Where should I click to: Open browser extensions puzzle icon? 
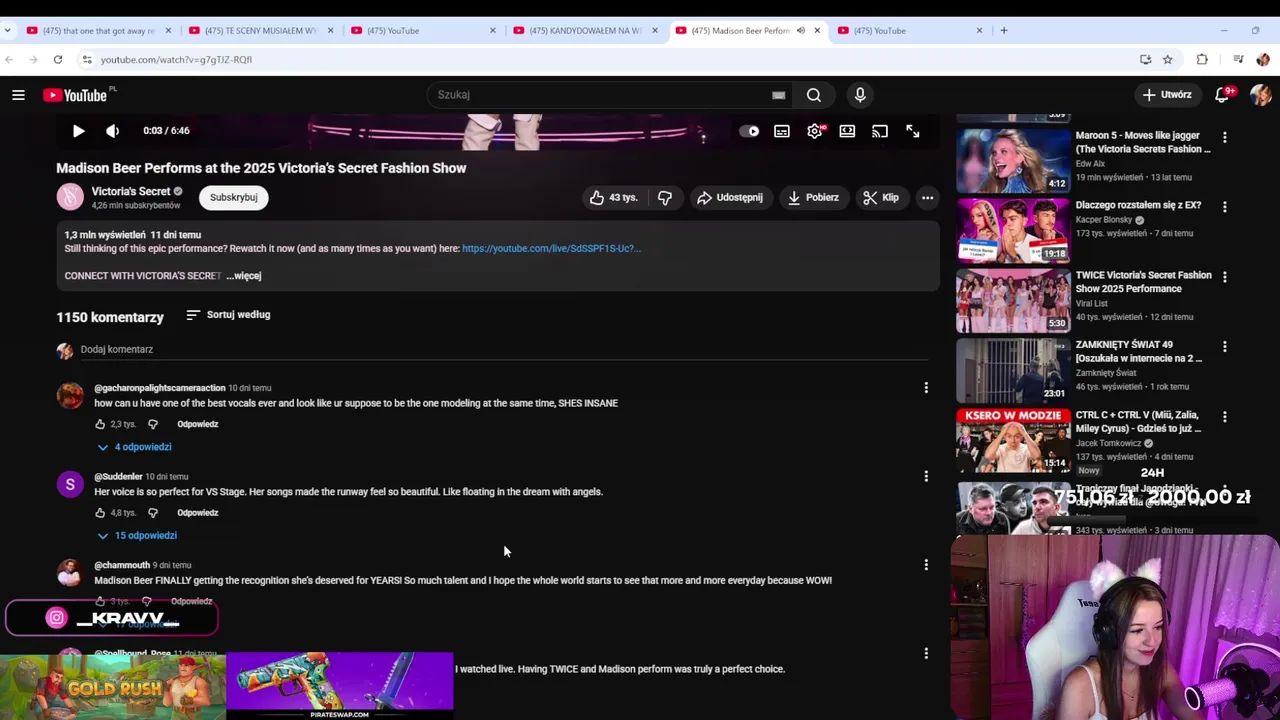coord(1202,60)
